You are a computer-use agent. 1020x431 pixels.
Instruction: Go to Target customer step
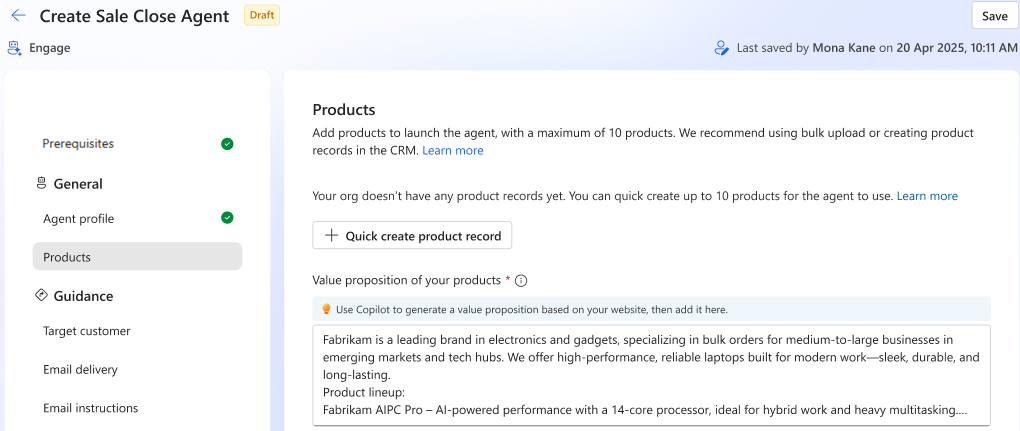pyautogui.click(x=87, y=331)
